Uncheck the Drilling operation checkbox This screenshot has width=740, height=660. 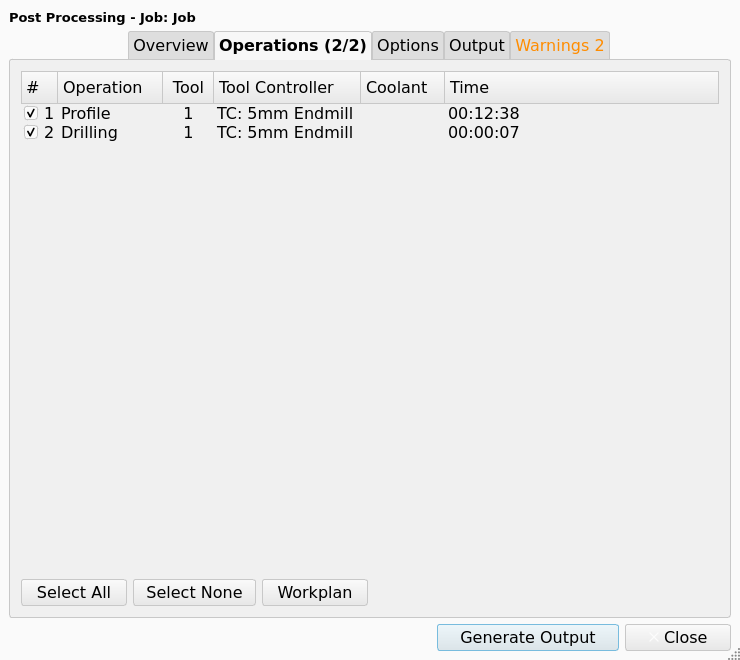tap(31, 132)
